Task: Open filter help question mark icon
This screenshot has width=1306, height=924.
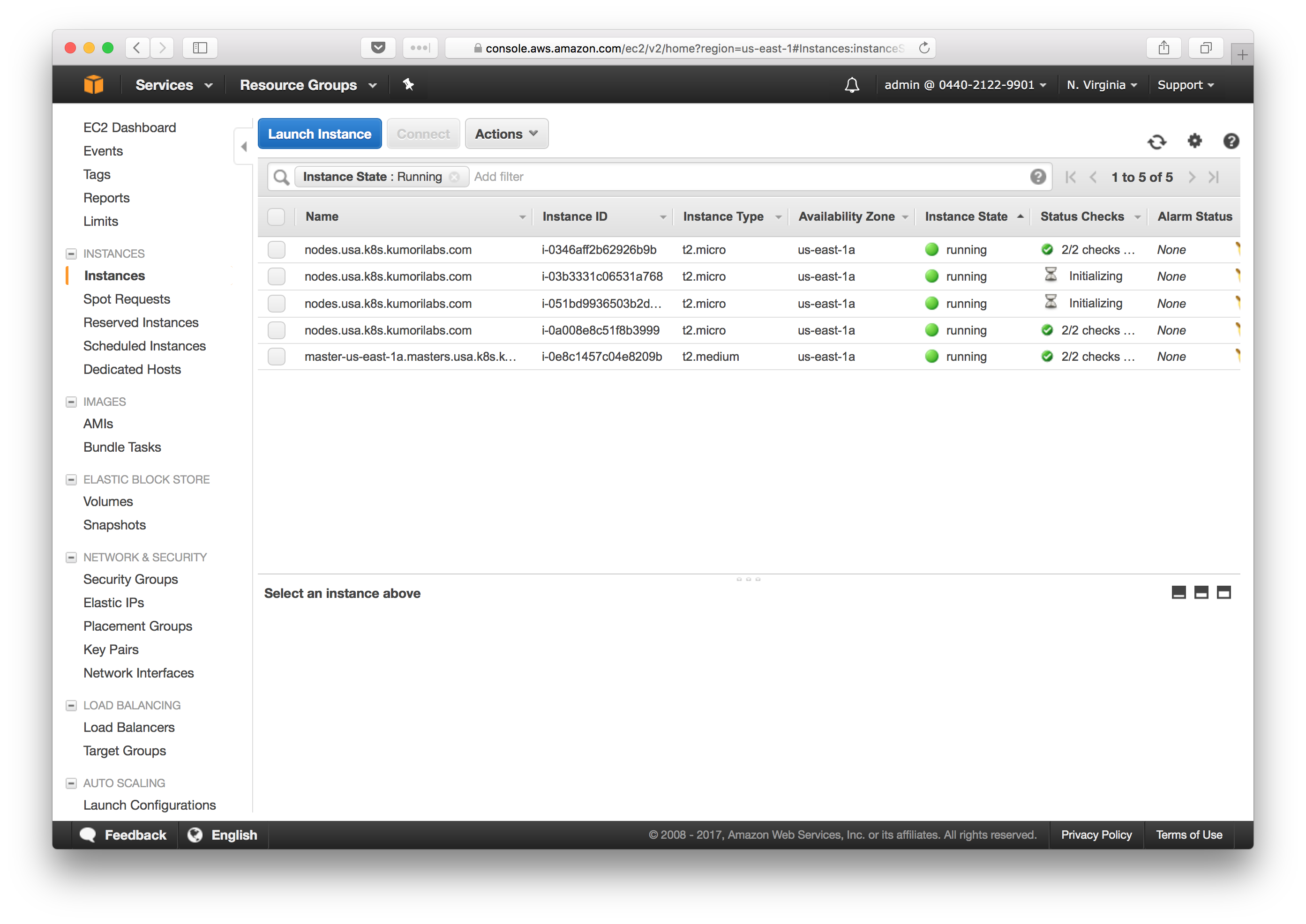Action: tap(1037, 177)
